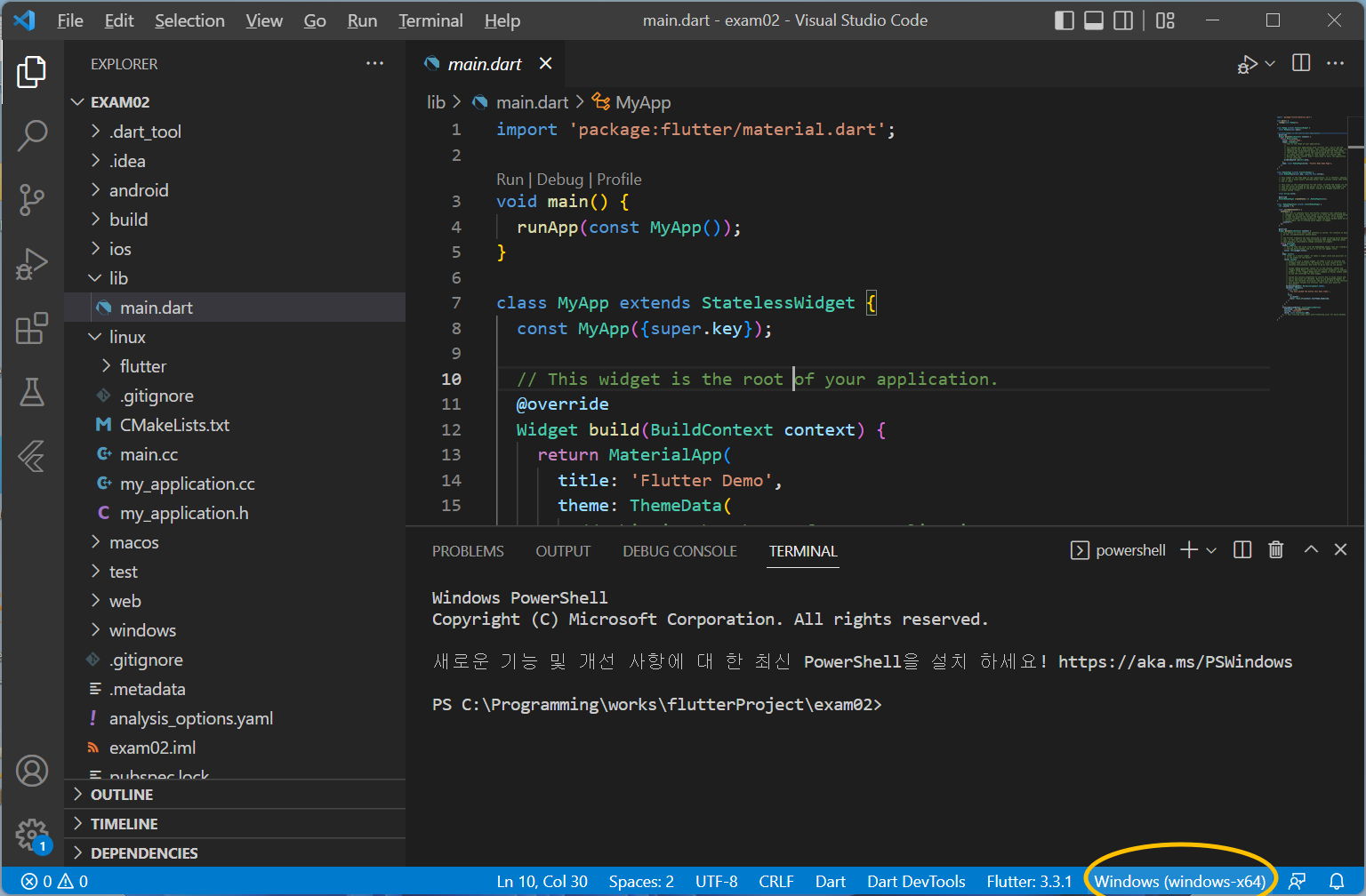Open Run and Debug view
This screenshot has width=1366, height=896.
[32, 264]
